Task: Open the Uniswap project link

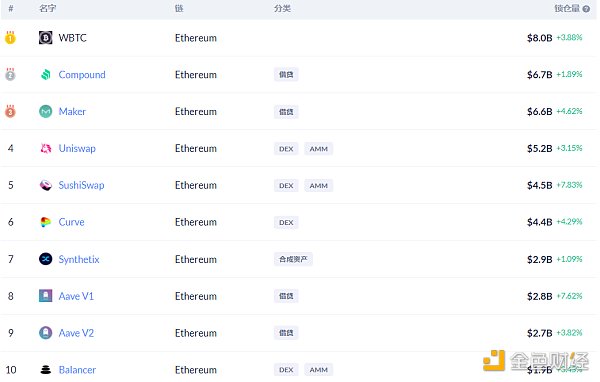Action: tap(77, 148)
